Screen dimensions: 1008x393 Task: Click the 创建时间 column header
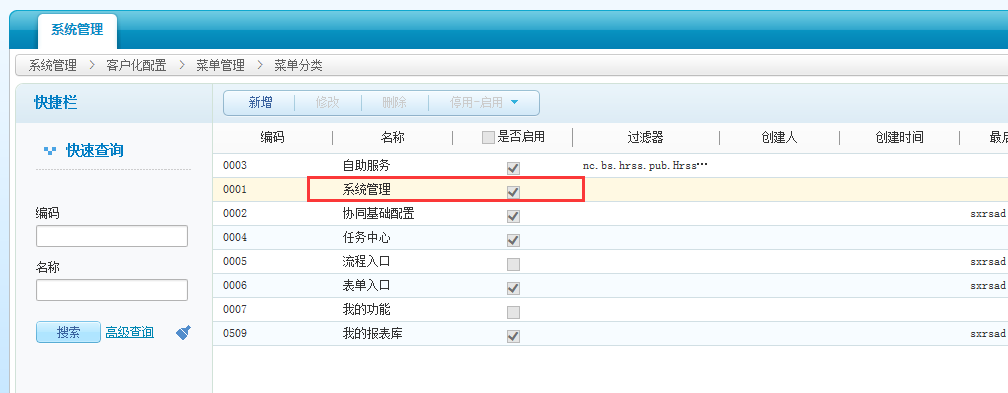[899, 137]
